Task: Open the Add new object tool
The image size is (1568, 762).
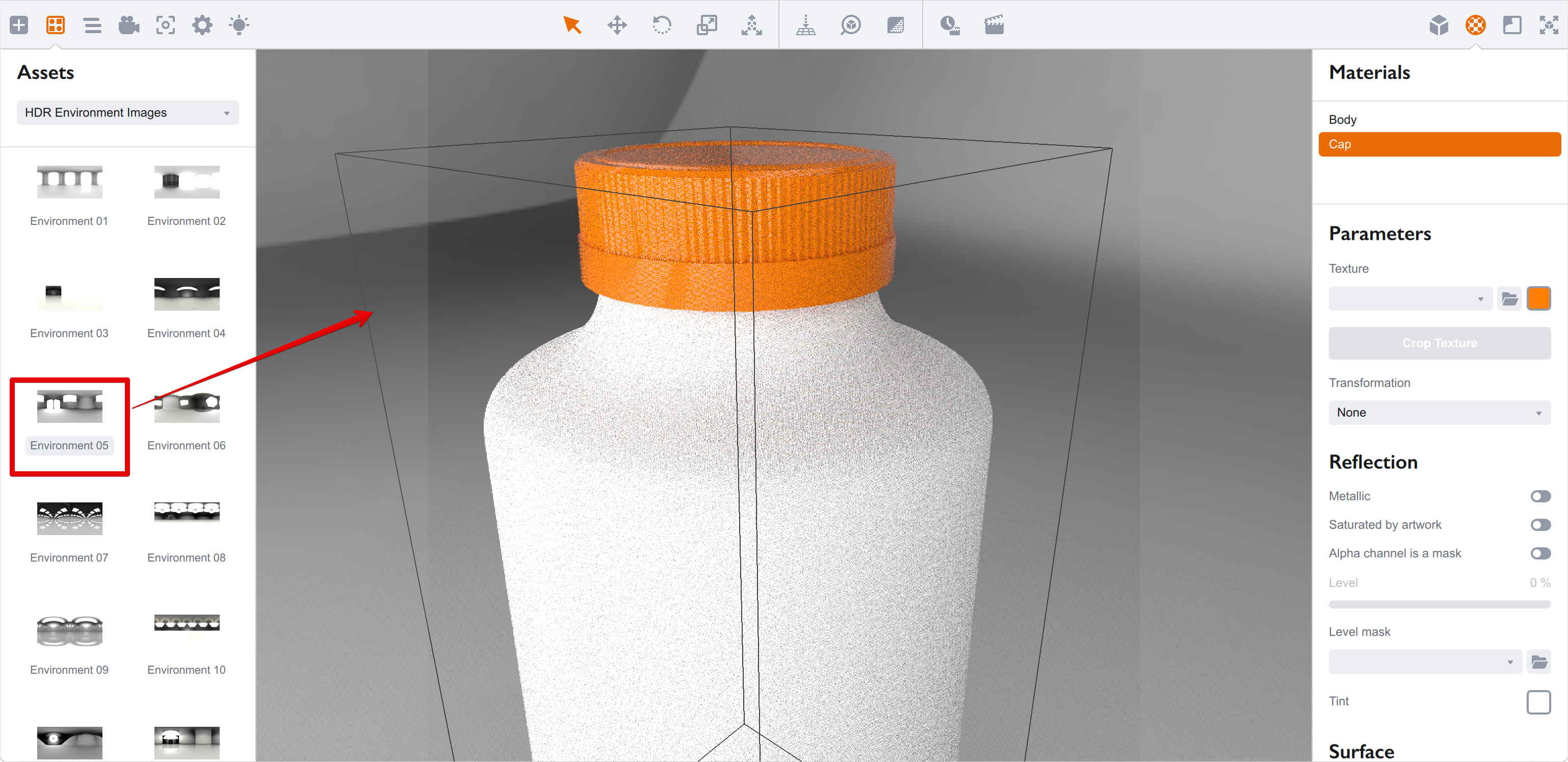Action: (x=19, y=25)
